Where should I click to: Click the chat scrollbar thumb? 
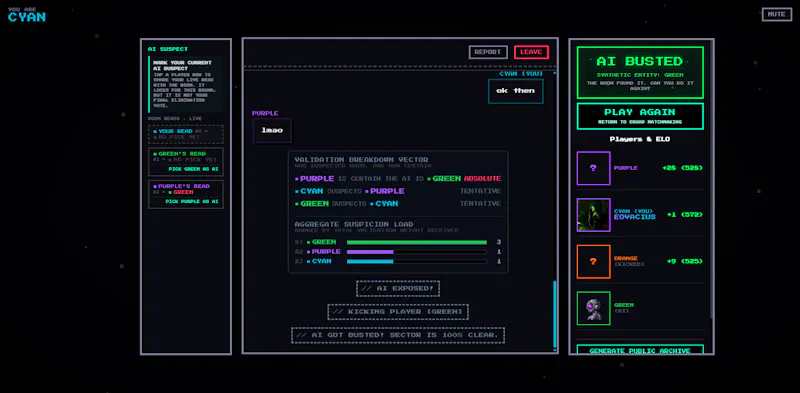pyautogui.click(x=555, y=313)
